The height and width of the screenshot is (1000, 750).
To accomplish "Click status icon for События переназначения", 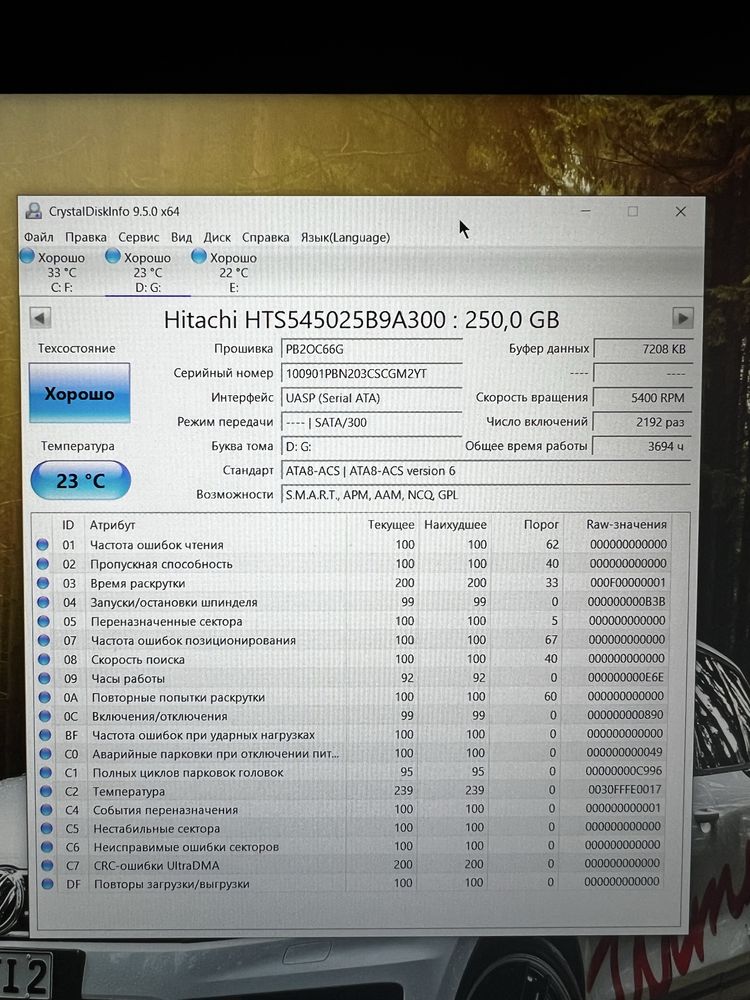I will pyautogui.click(x=46, y=810).
